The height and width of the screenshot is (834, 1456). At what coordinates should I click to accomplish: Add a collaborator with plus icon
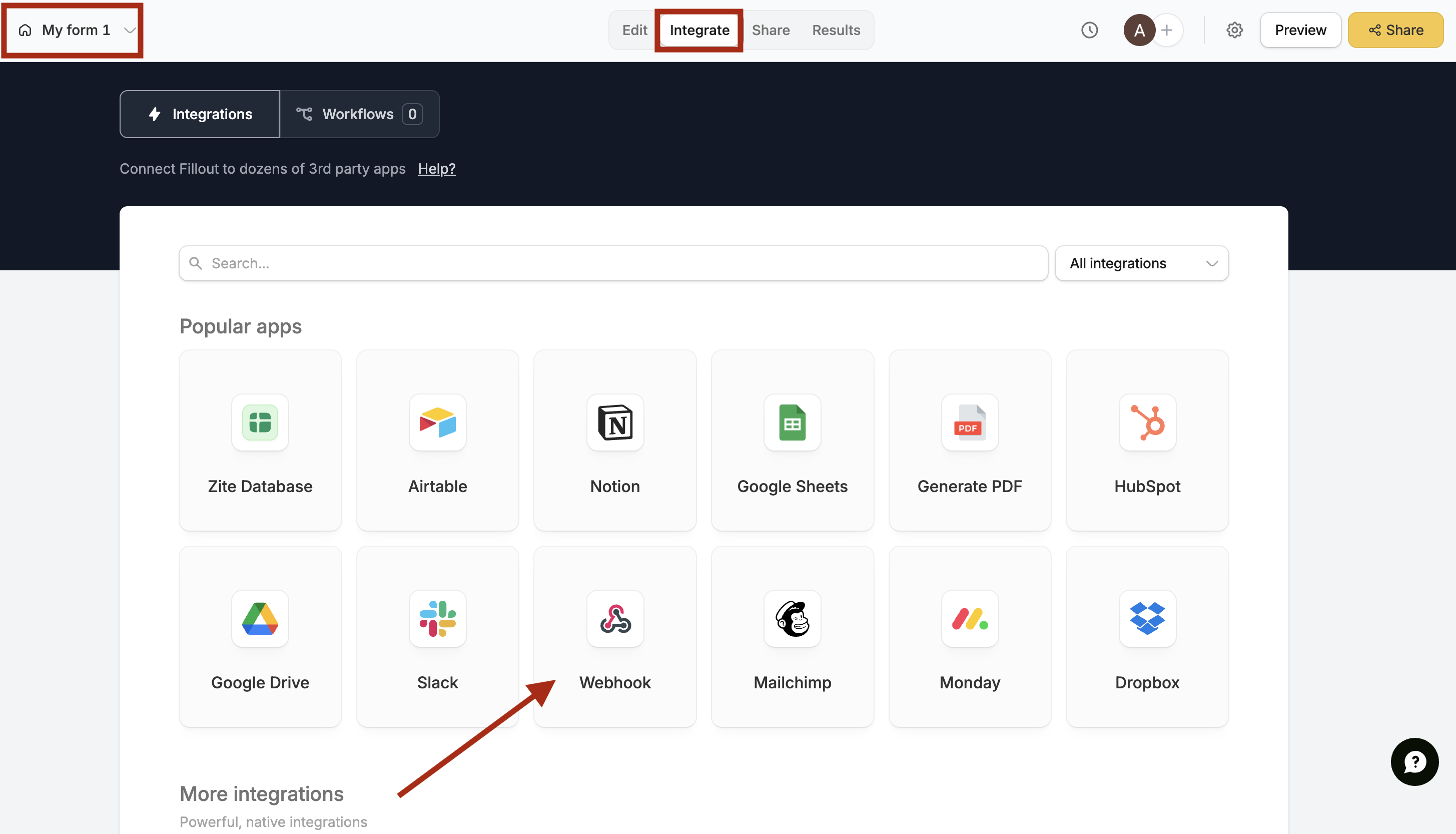(x=1167, y=30)
